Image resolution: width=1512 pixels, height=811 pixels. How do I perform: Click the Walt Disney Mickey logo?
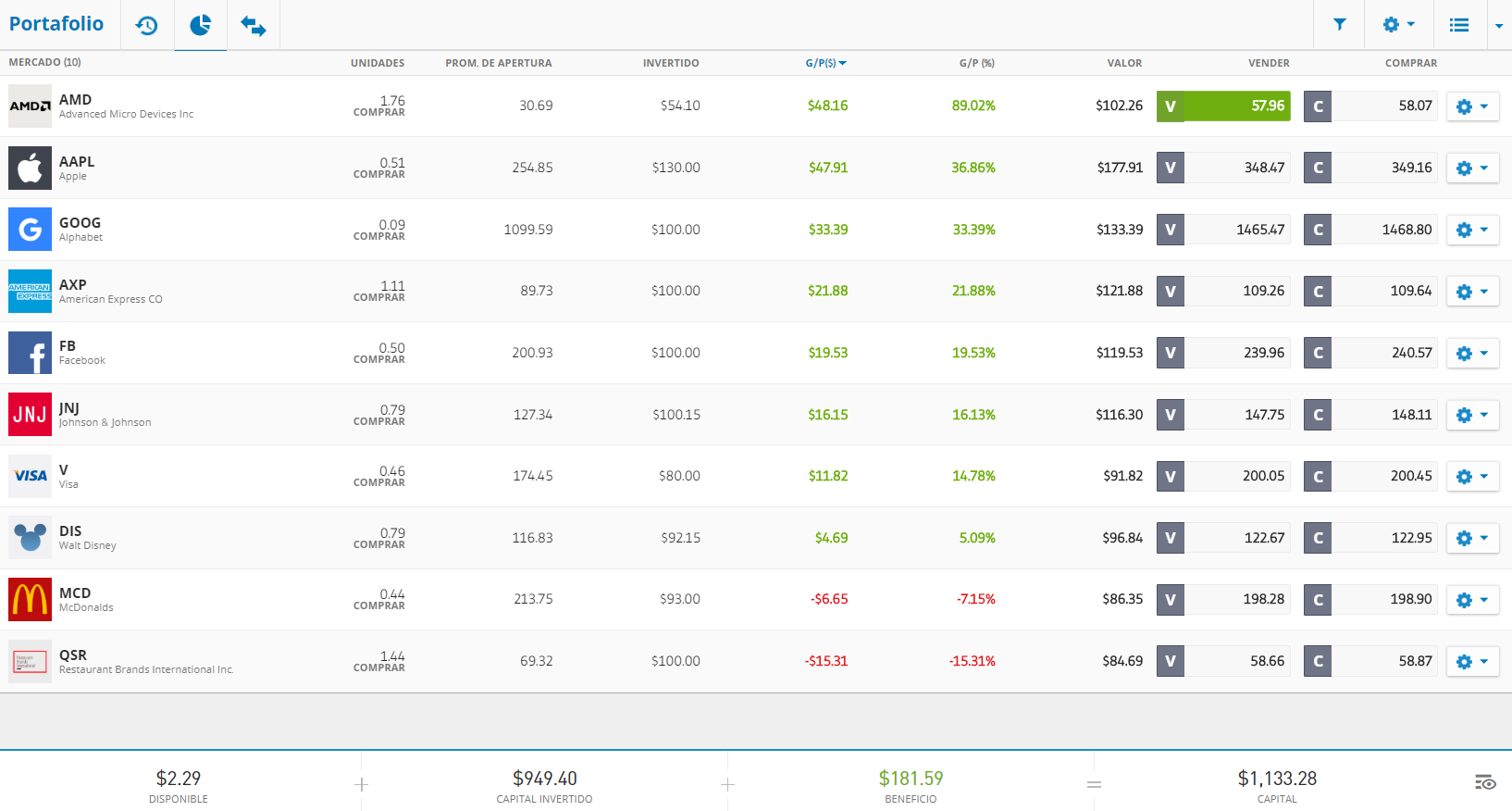click(x=30, y=538)
